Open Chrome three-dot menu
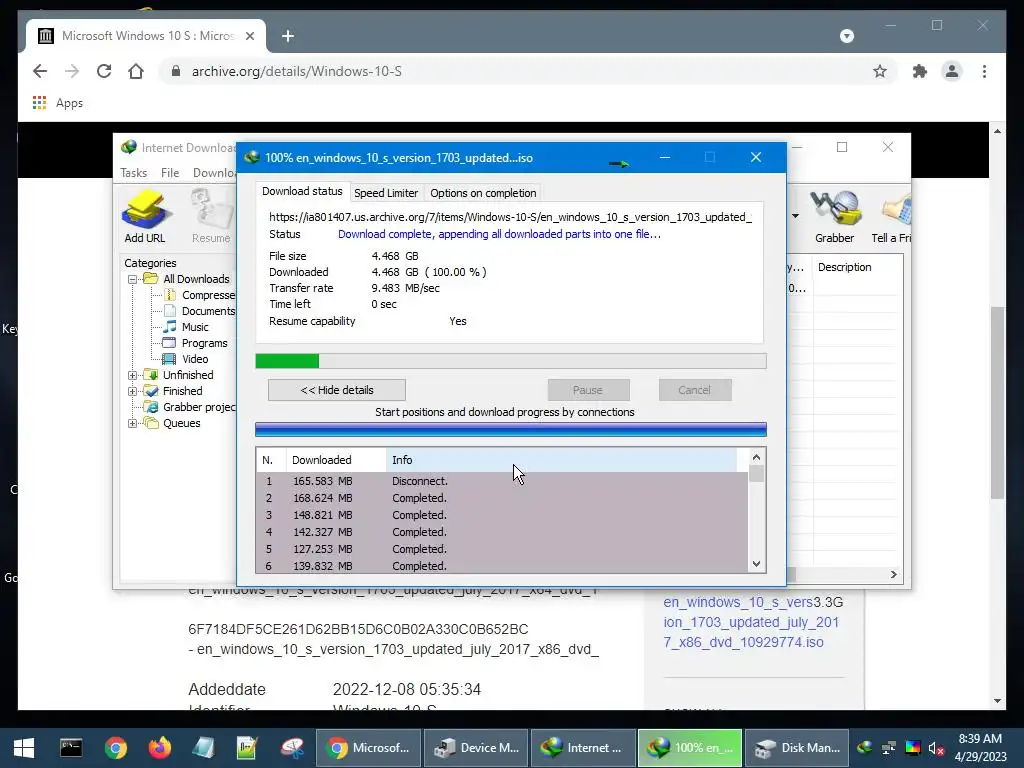This screenshot has width=1024, height=768. click(984, 71)
